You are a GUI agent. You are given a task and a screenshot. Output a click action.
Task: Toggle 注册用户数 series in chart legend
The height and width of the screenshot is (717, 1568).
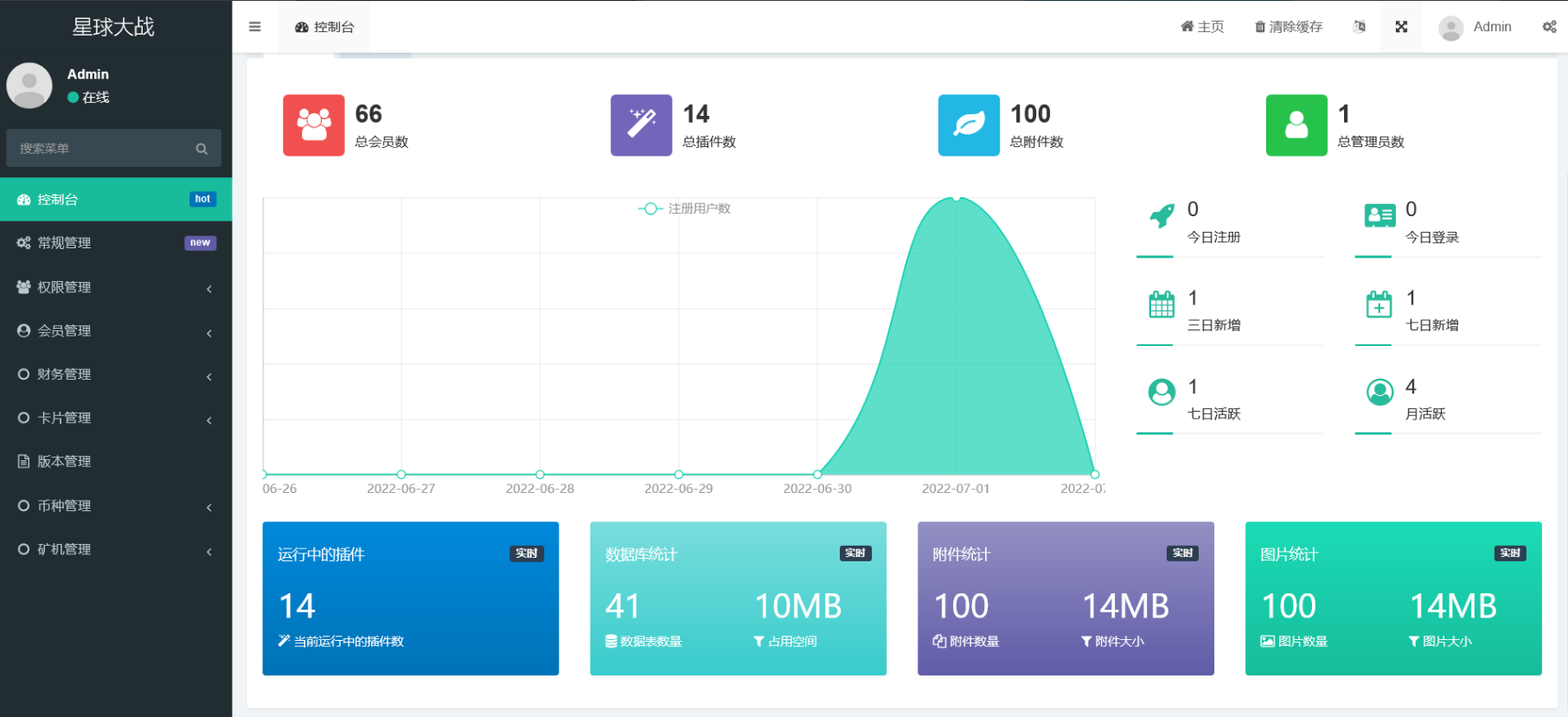685,208
